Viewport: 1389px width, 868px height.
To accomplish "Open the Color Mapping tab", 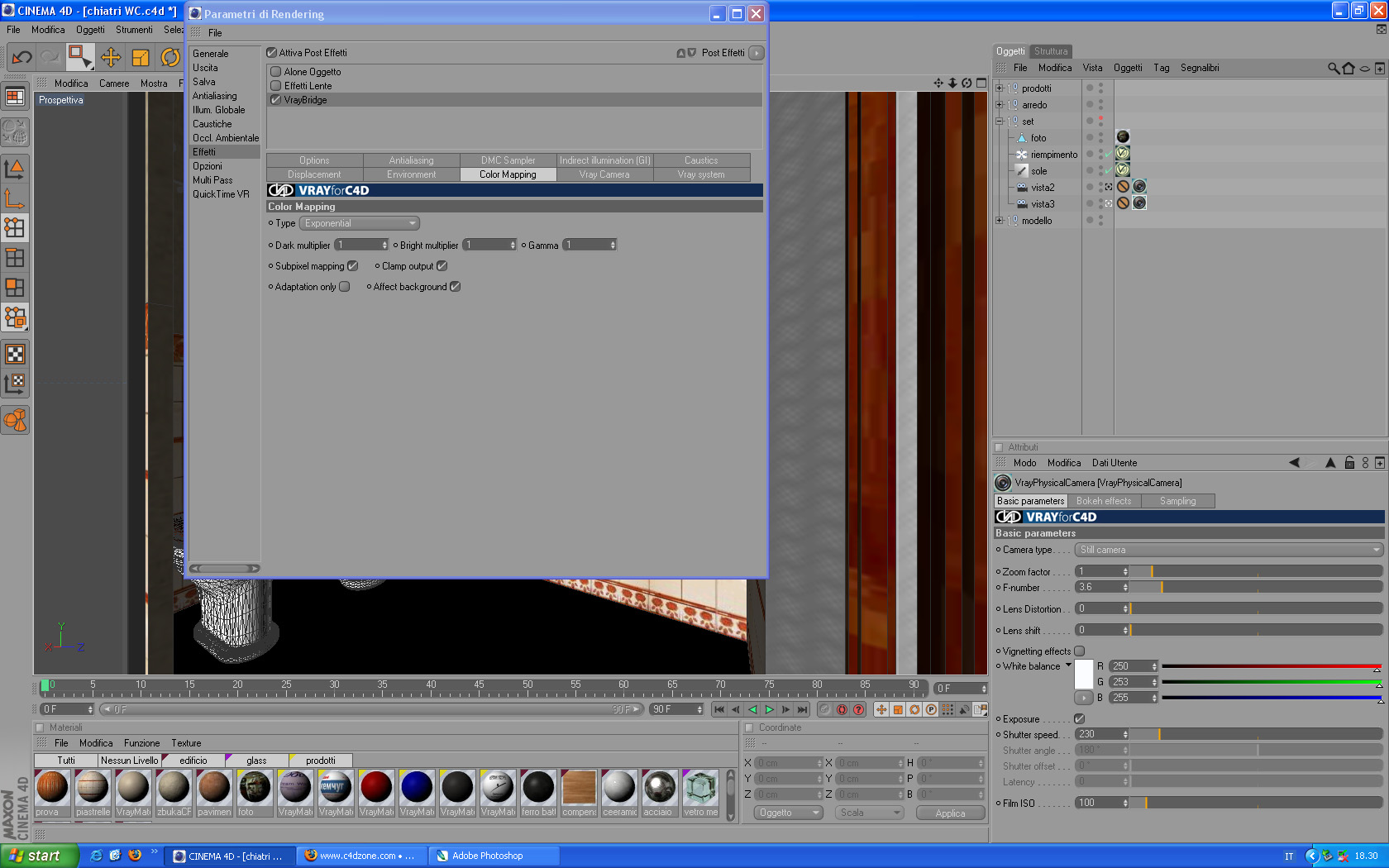I will (508, 174).
